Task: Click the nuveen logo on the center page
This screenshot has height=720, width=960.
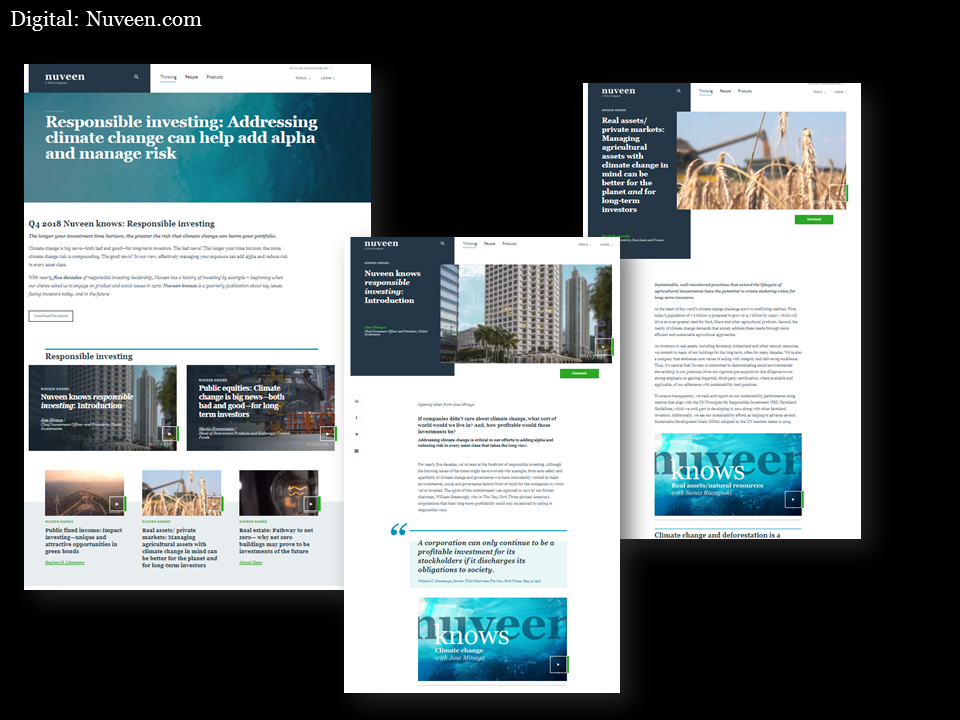Action: pos(381,244)
